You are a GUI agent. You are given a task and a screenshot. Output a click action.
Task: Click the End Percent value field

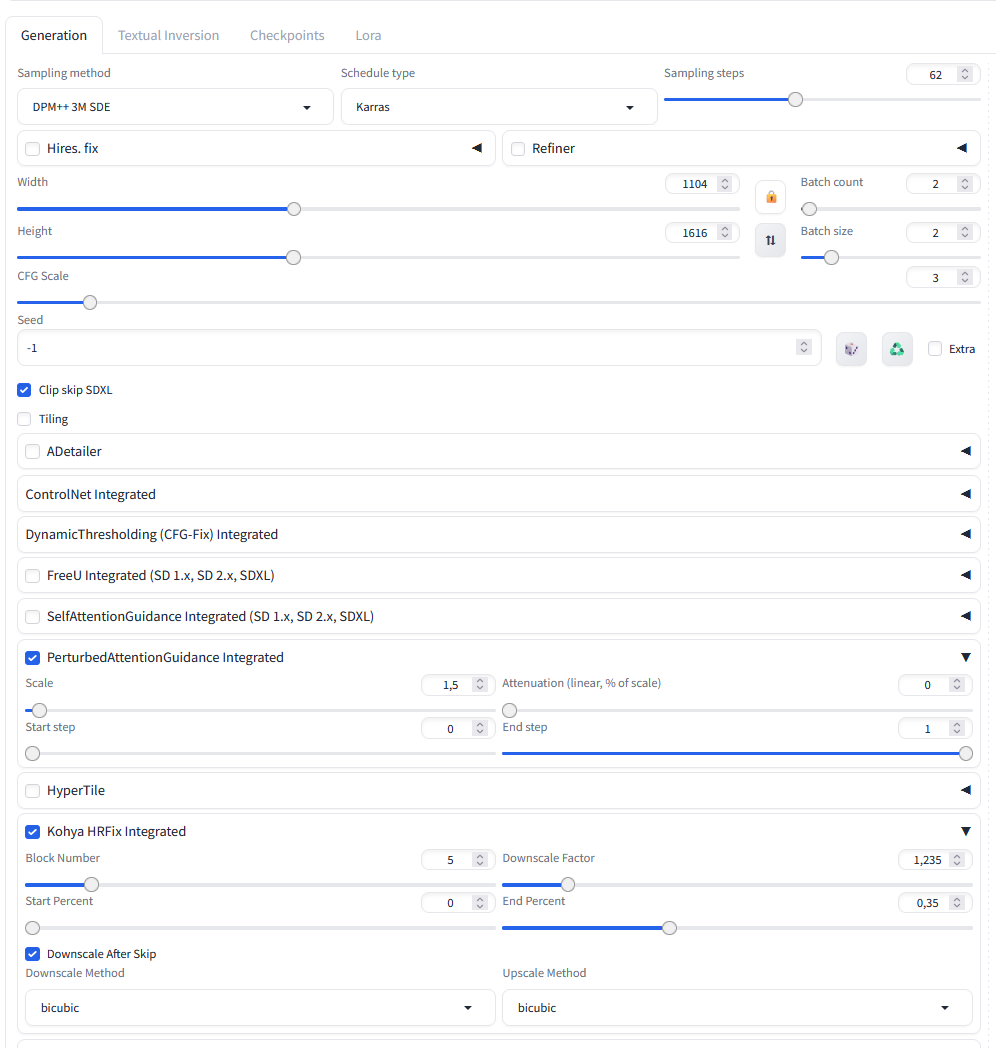point(935,903)
